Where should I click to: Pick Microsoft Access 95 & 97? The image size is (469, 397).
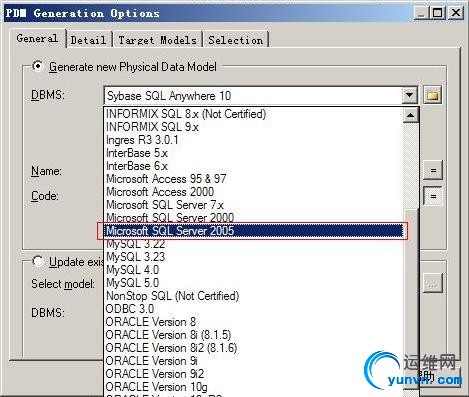254,179
